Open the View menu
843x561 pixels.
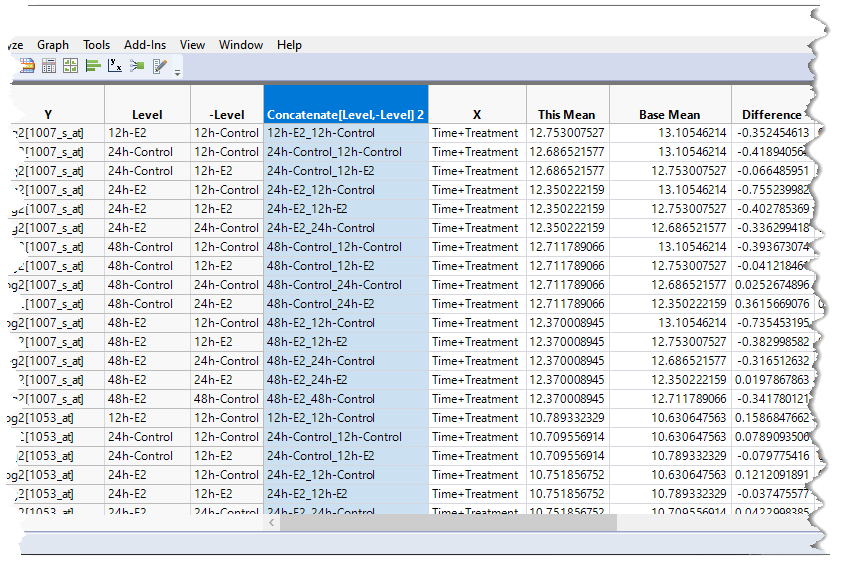(192, 45)
